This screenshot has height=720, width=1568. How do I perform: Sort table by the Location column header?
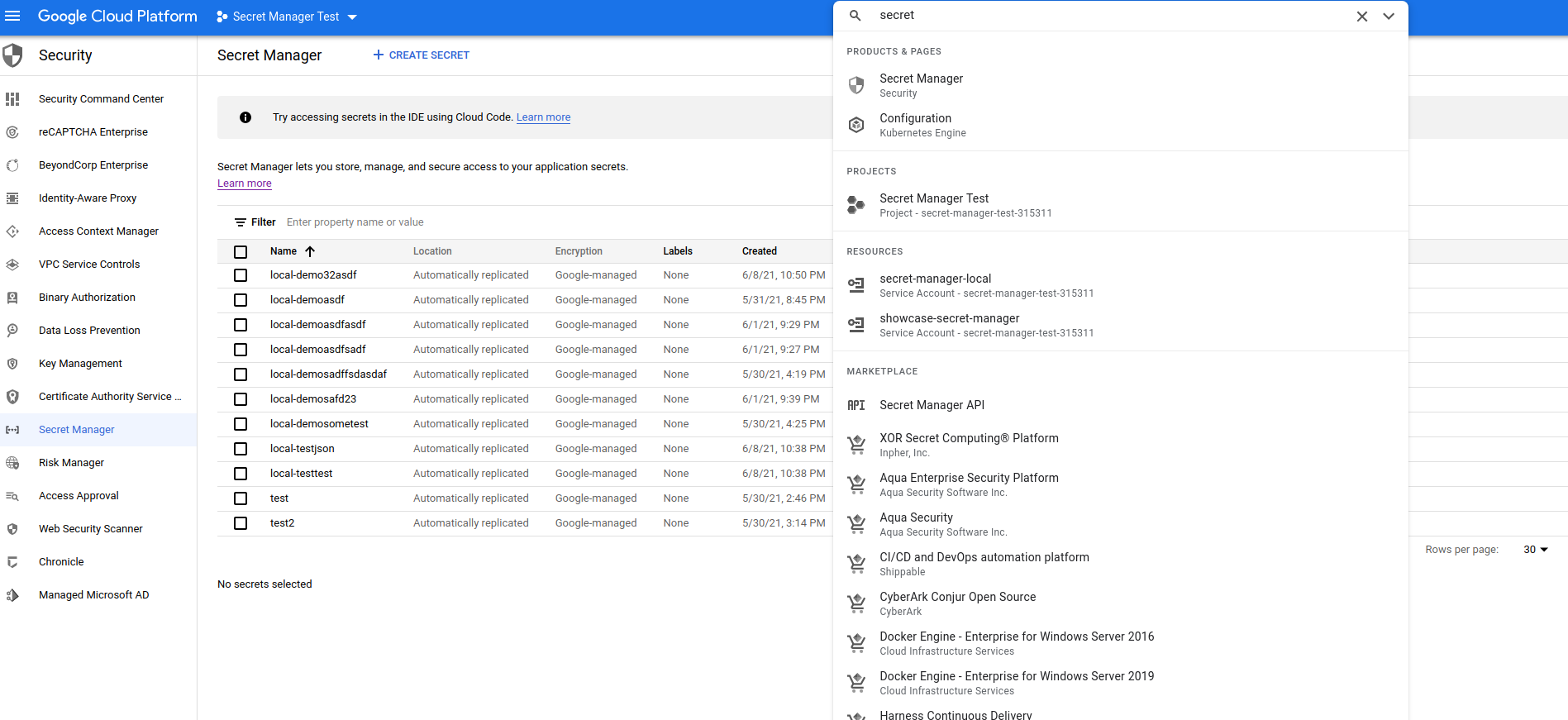point(432,251)
